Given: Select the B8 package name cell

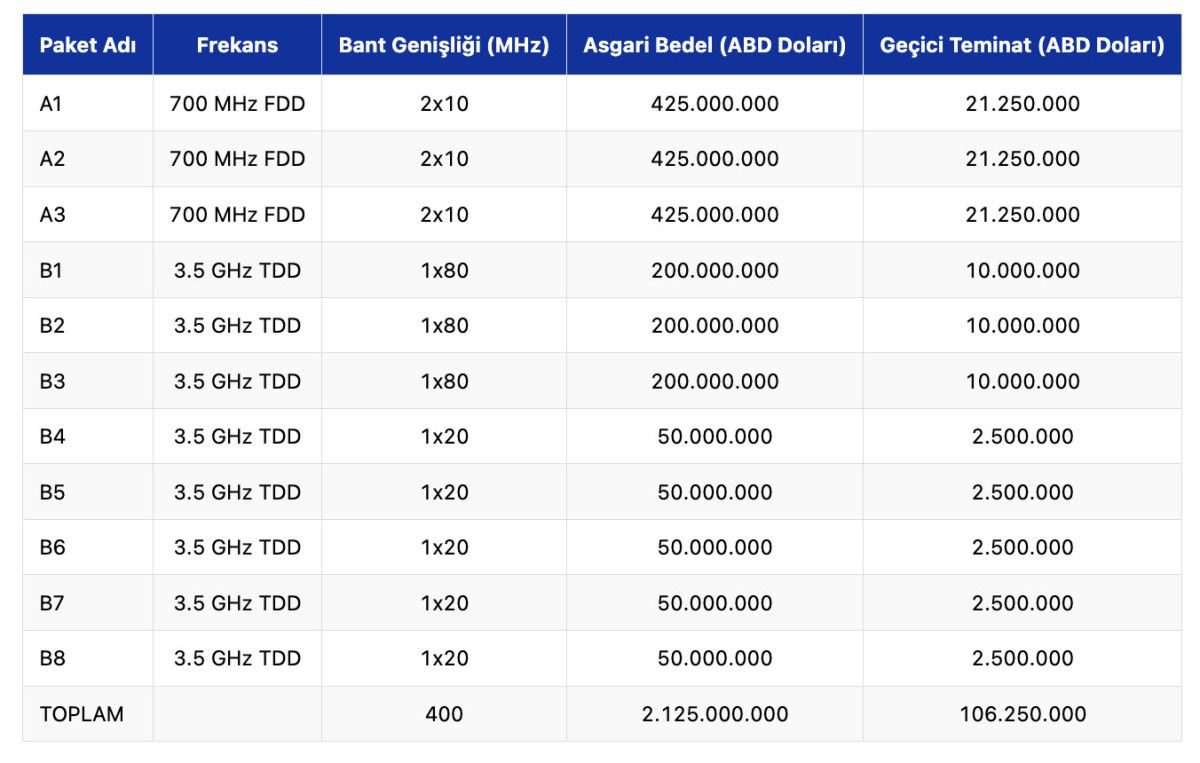Looking at the screenshot, I should (51, 659).
